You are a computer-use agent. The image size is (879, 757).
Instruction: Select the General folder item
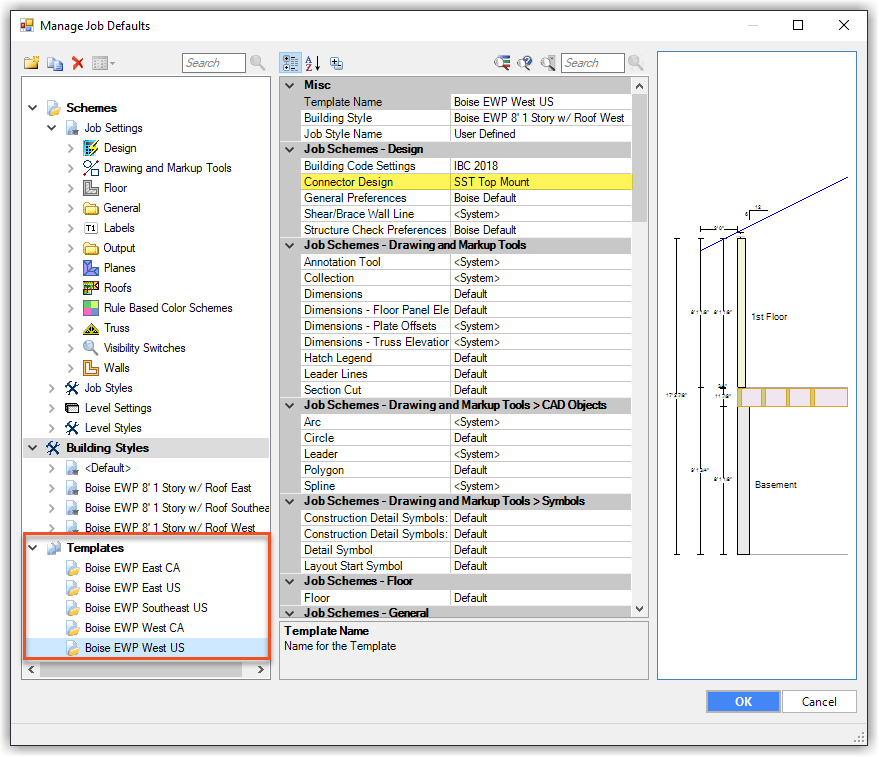pyautogui.click(x=122, y=208)
